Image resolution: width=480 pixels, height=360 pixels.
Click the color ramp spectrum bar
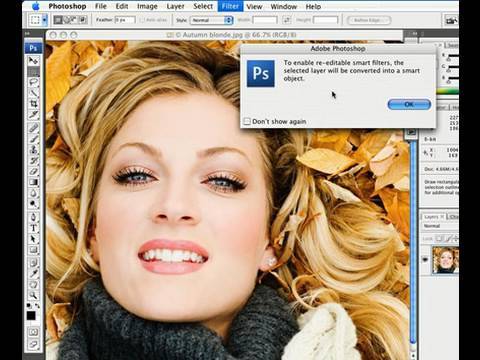point(448,91)
